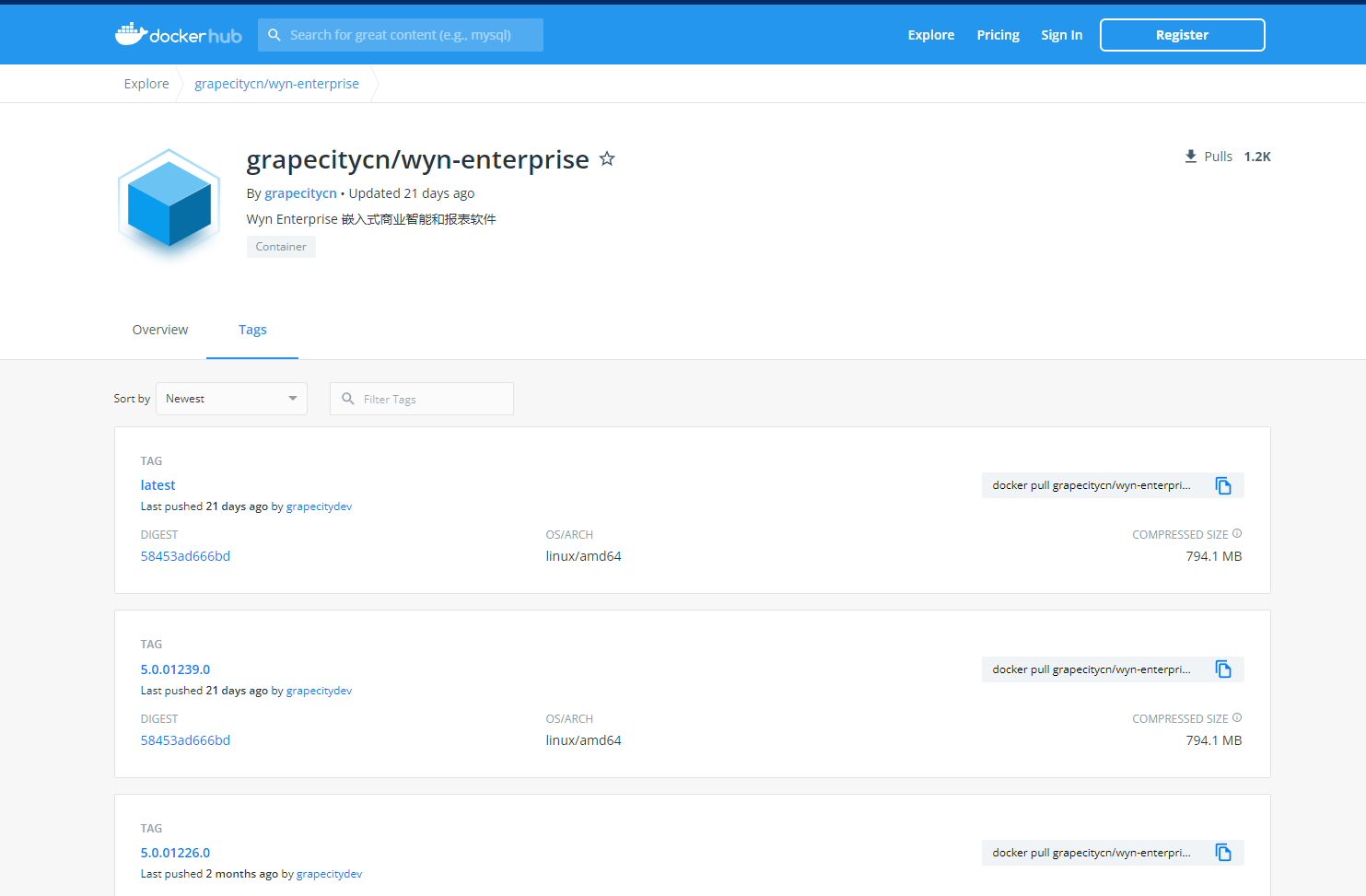Switch to the Overview tab
The image size is (1366, 896).
coord(159,330)
